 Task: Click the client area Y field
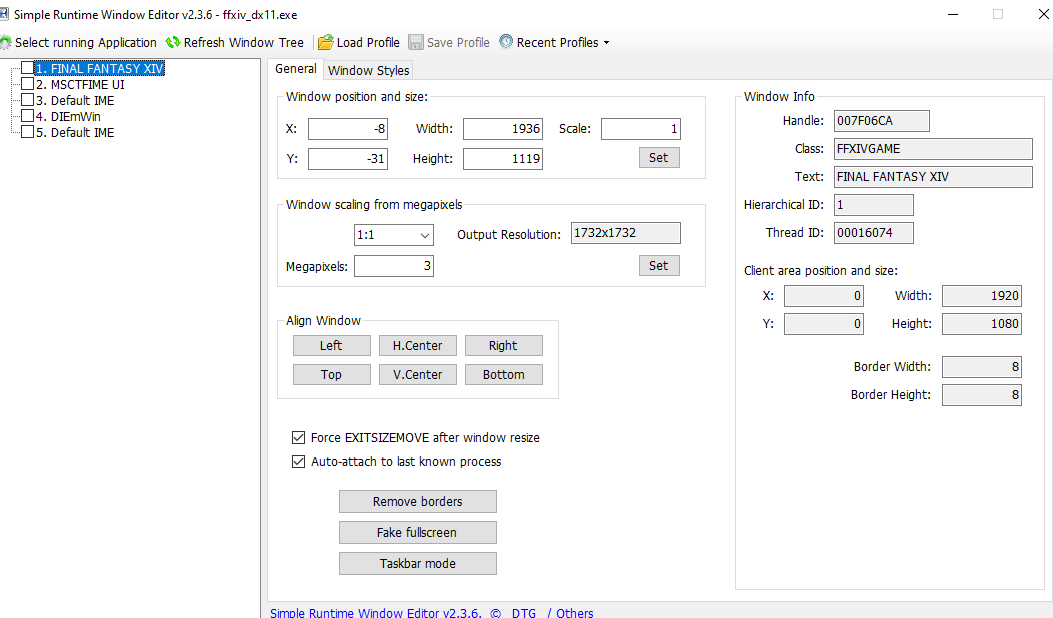(x=824, y=324)
